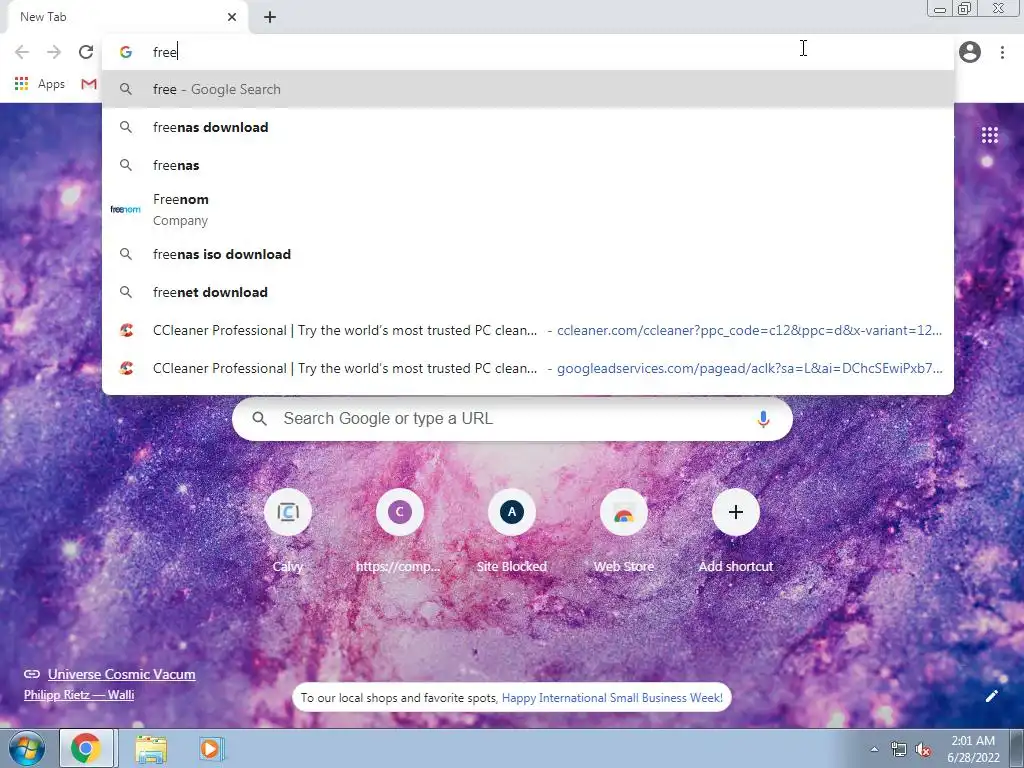Close the New Tab tab
The width and height of the screenshot is (1024, 768).
pyautogui.click(x=232, y=17)
